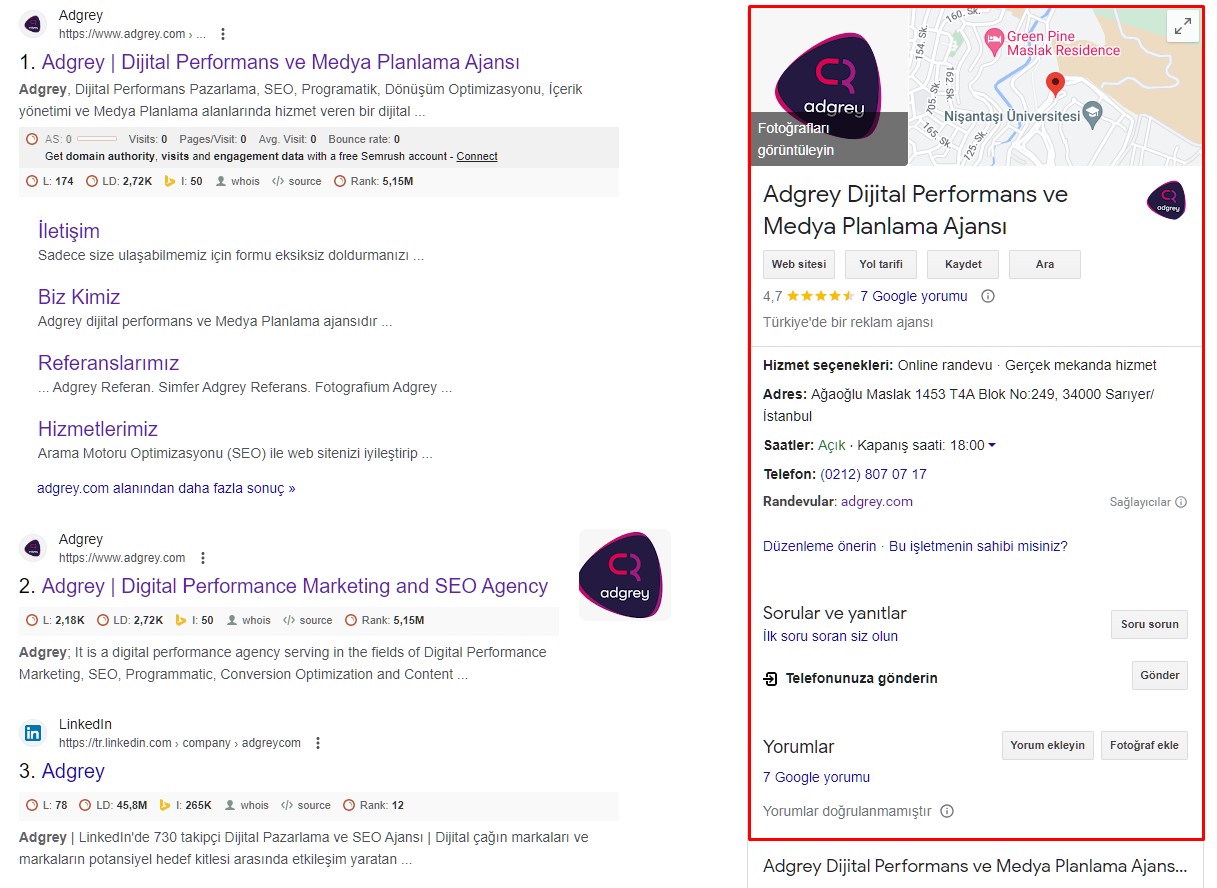Click the L: 174 links metric
The image size is (1217, 888).
(50, 181)
